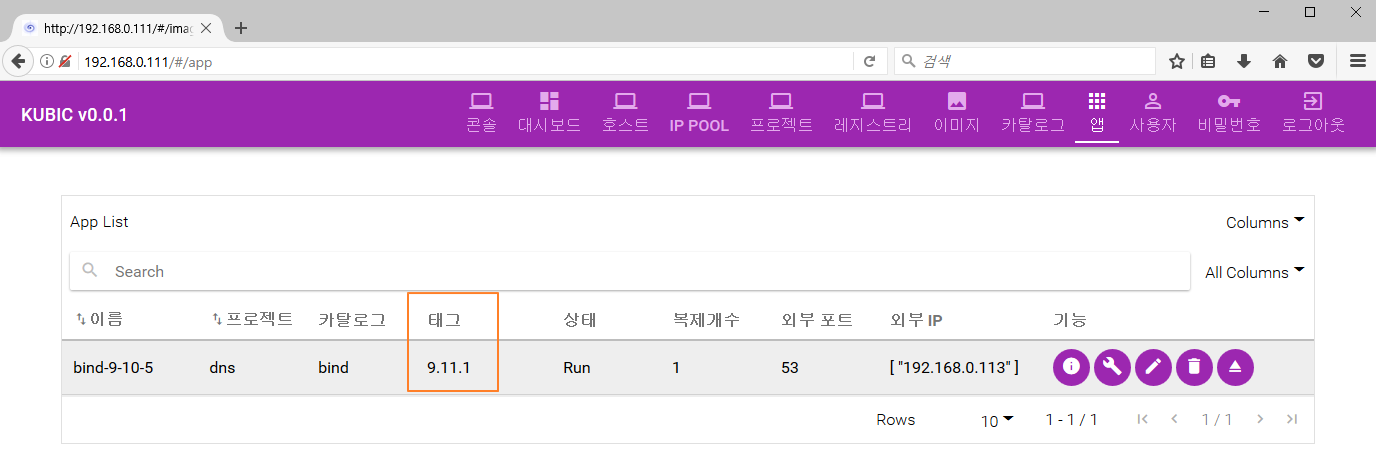Navigate to 프로젝트 projects
Viewport: 1376px width, 452px height.
click(781, 113)
